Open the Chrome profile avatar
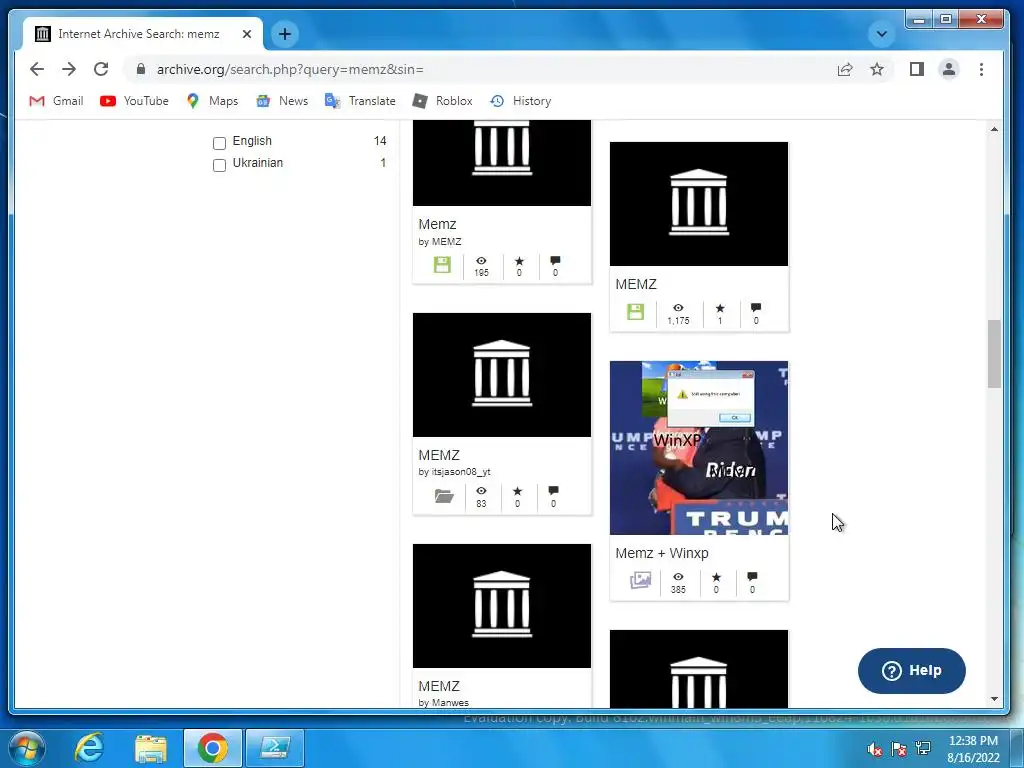1024x768 pixels. [x=949, y=69]
